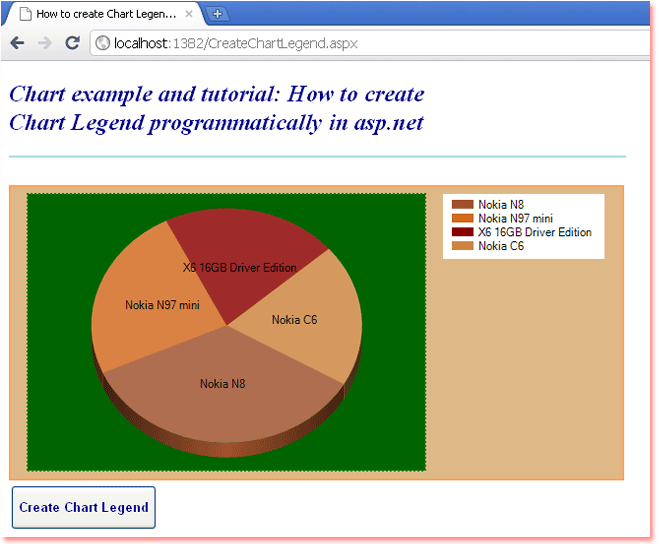Viewport: 659px width, 544px height.
Task: Click 'Nokia C6' text in the legend
Action: 501,246
